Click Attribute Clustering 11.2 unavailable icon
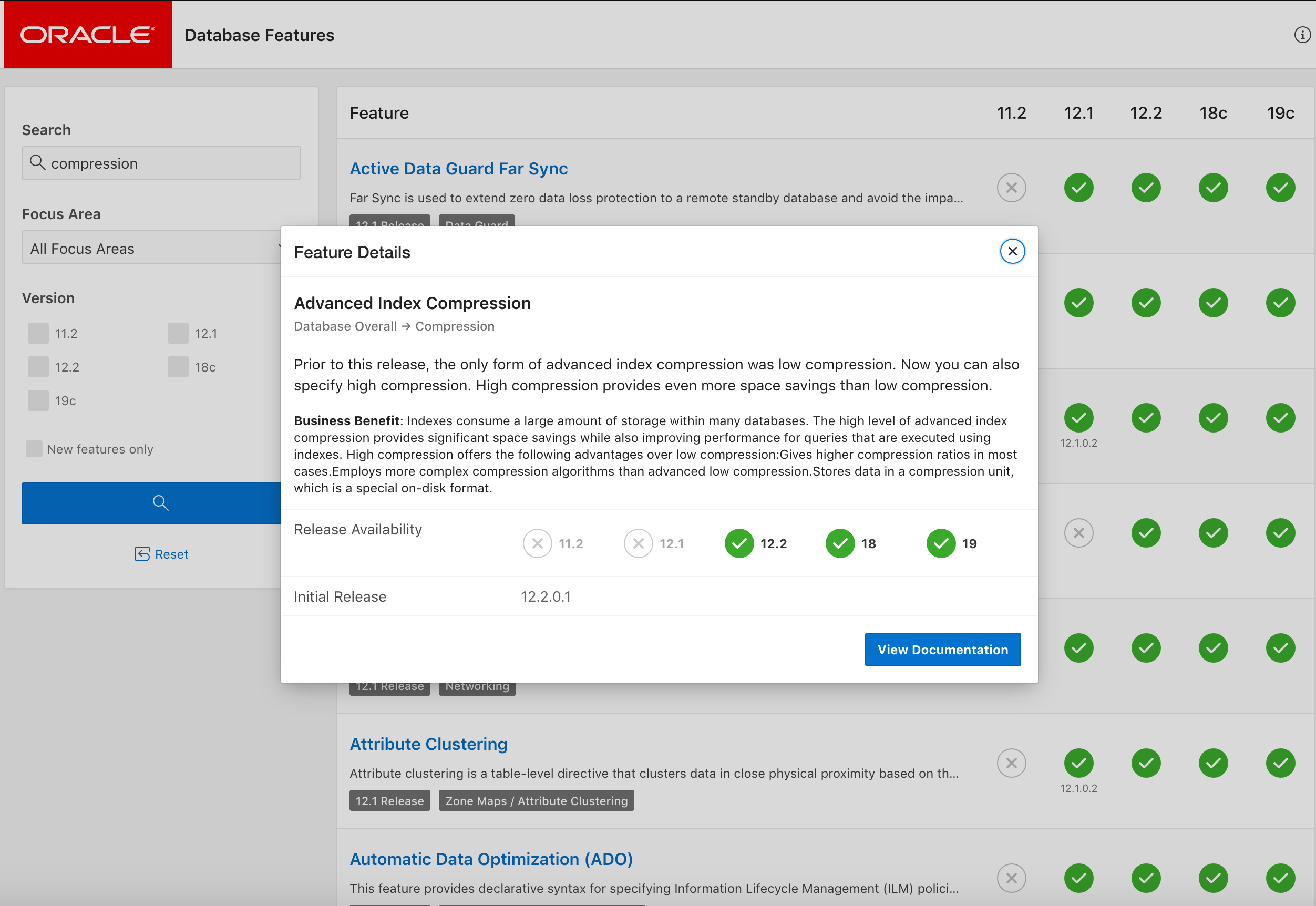Screen dimensions: 1316x906 [x=1011, y=763]
